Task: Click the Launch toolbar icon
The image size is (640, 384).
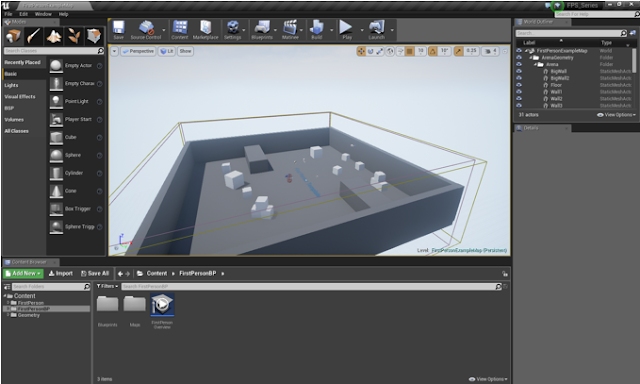Action: 376,30
